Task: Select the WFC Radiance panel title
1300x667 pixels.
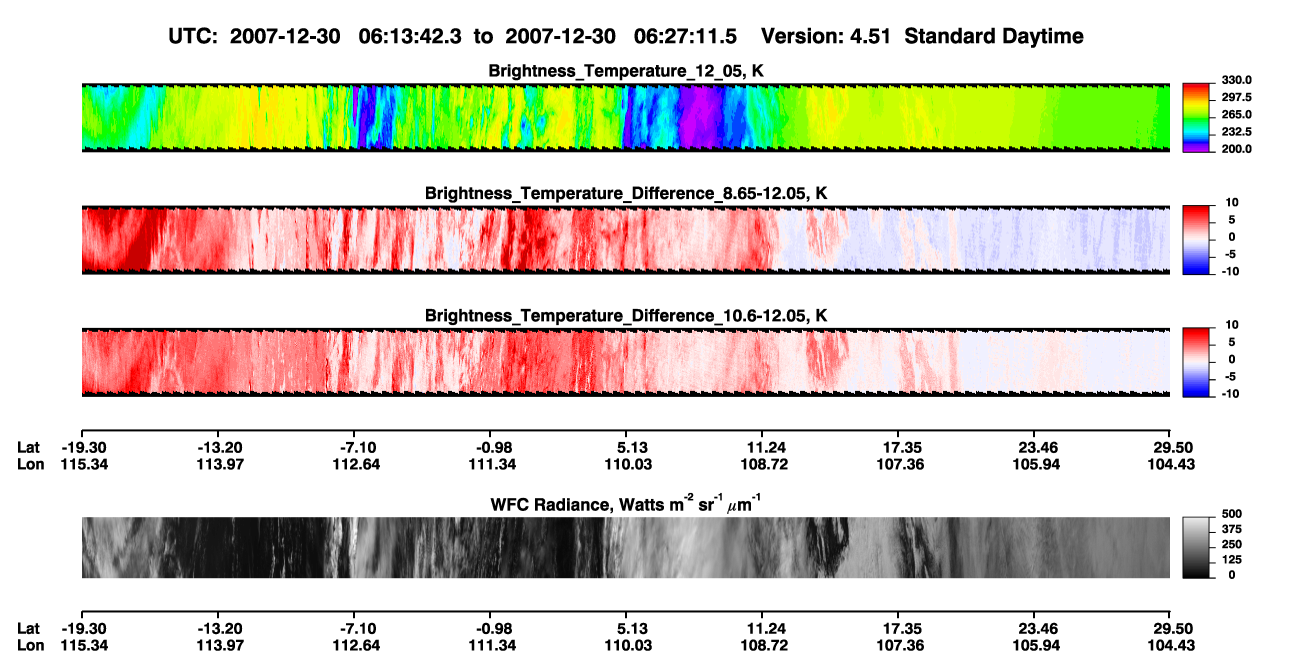Action: click(626, 504)
